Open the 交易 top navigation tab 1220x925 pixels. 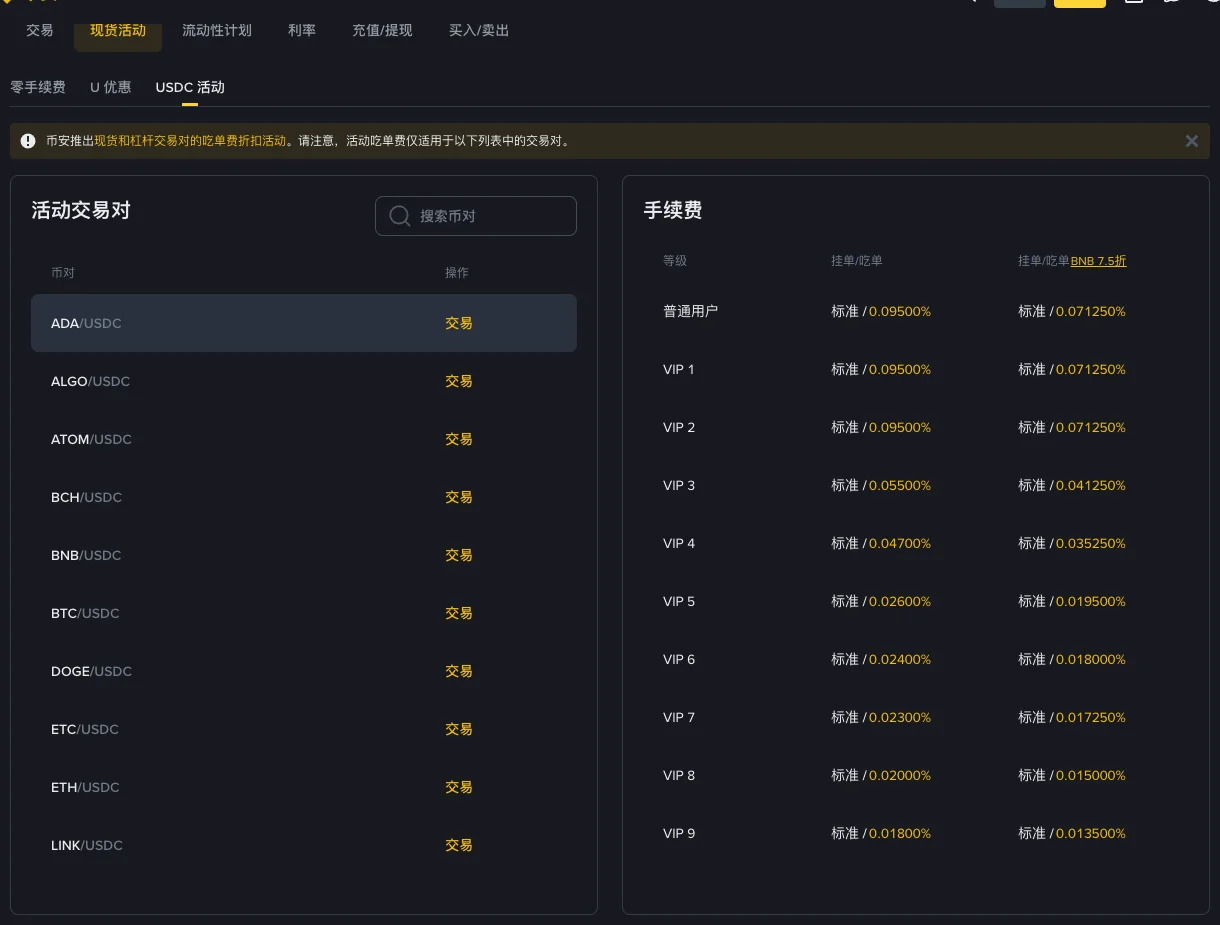point(40,31)
